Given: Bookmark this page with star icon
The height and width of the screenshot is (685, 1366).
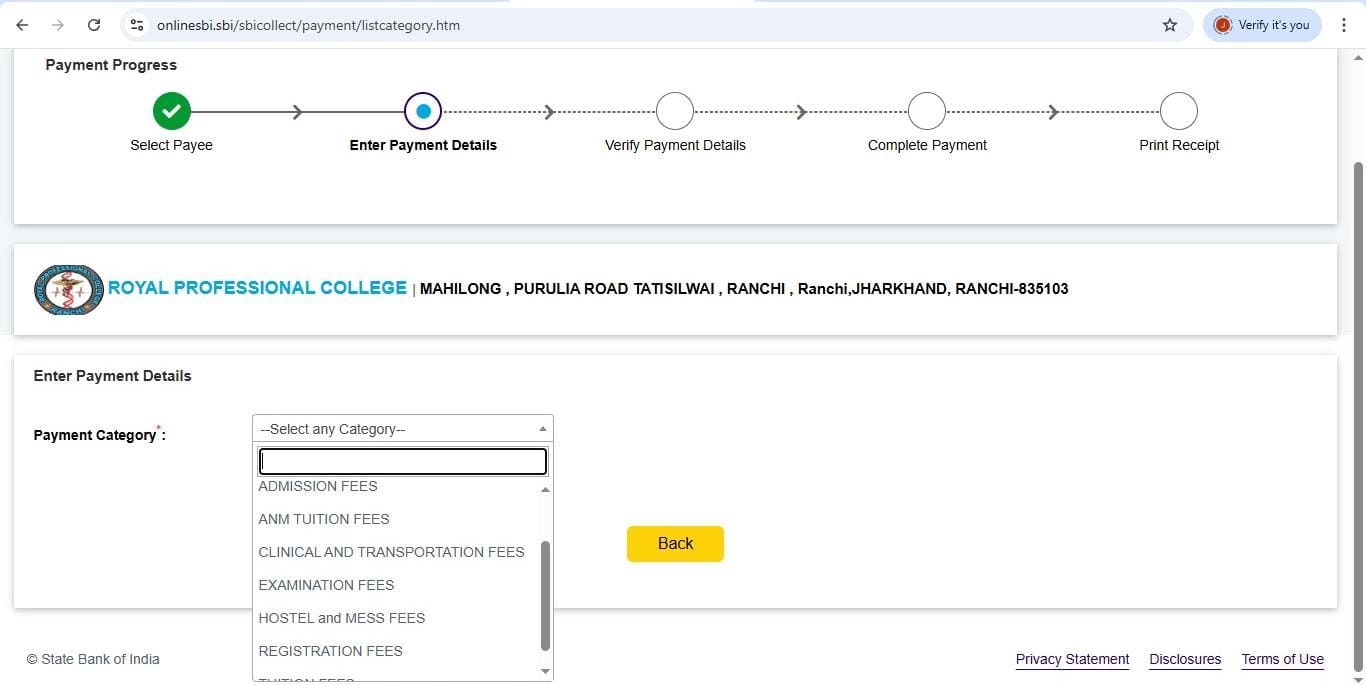Looking at the screenshot, I should [x=1170, y=25].
